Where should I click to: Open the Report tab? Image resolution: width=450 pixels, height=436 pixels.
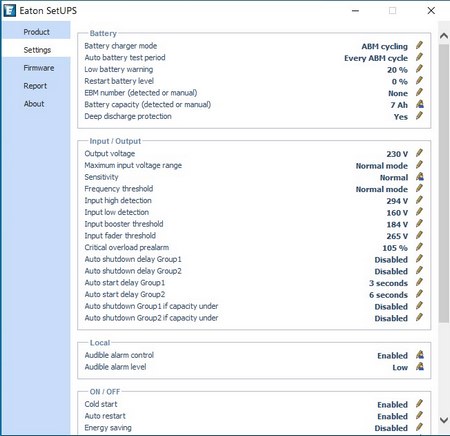pyautogui.click(x=35, y=86)
